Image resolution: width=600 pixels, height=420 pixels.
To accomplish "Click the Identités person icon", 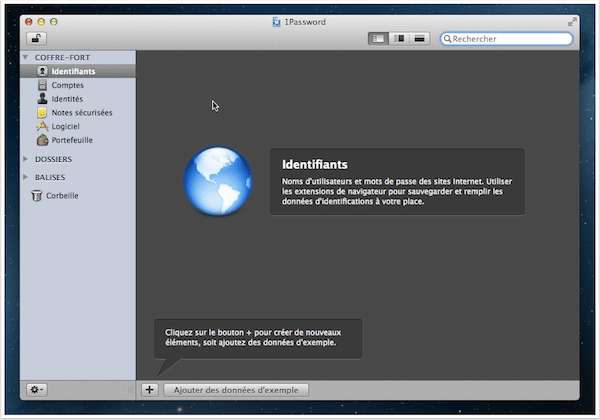I will coord(42,99).
